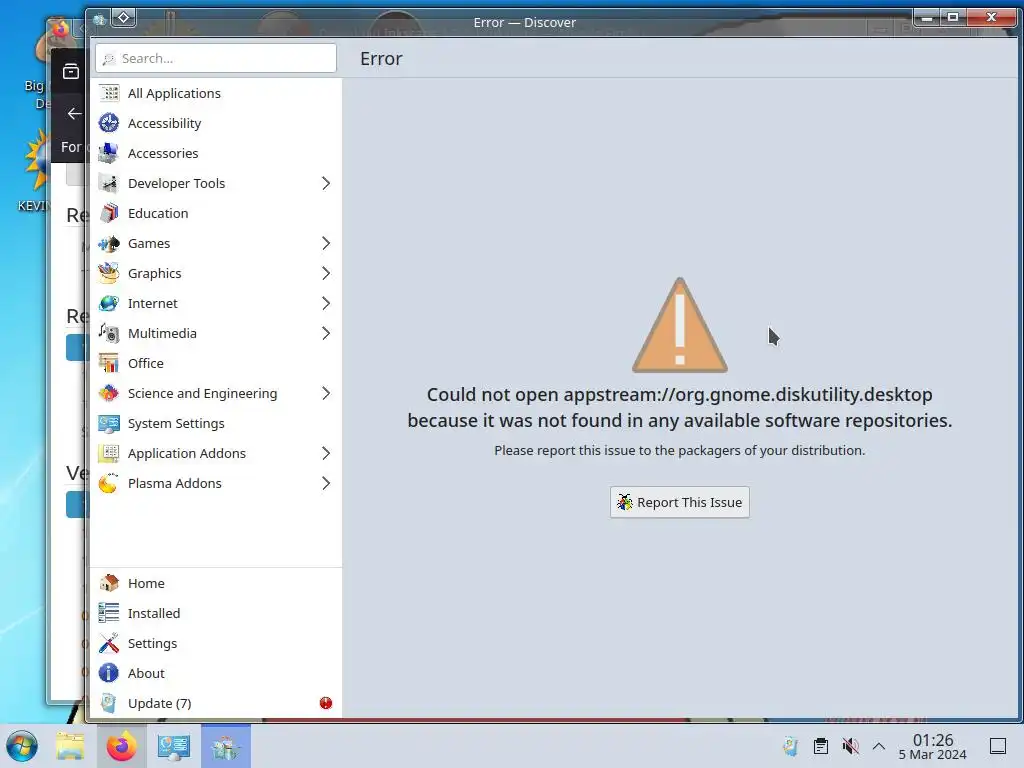This screenshot has height=768, width=1024.
Task: Open file manager from taskbar
Action: tap(70, 746)
